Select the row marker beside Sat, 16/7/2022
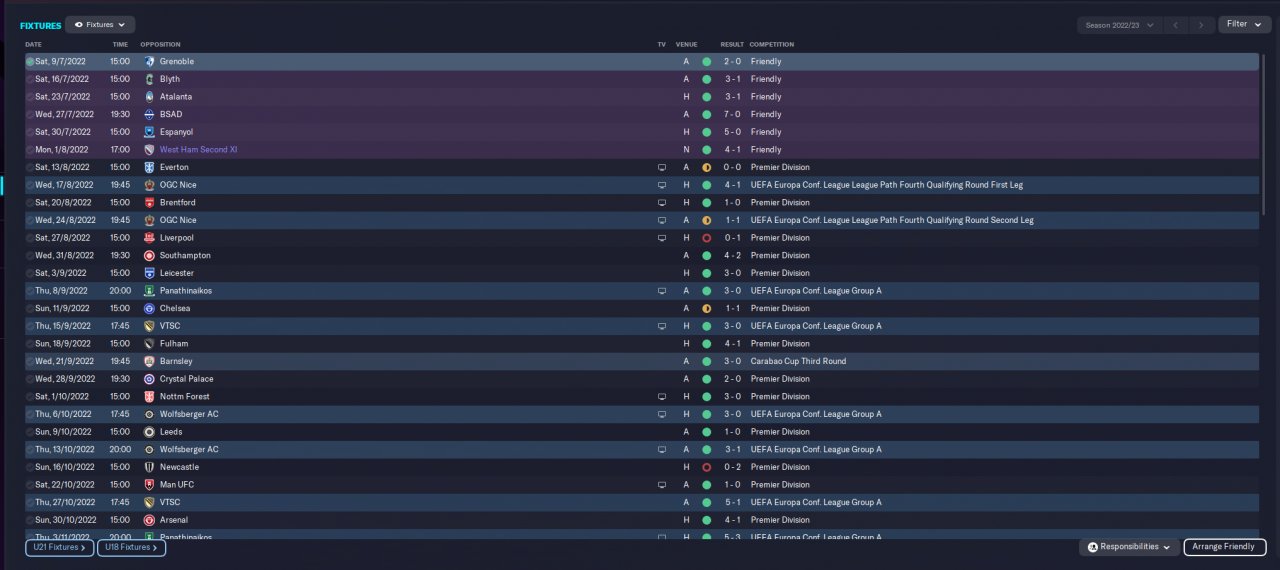Screen dimensions: 1280x570 [x=30, y=79]
